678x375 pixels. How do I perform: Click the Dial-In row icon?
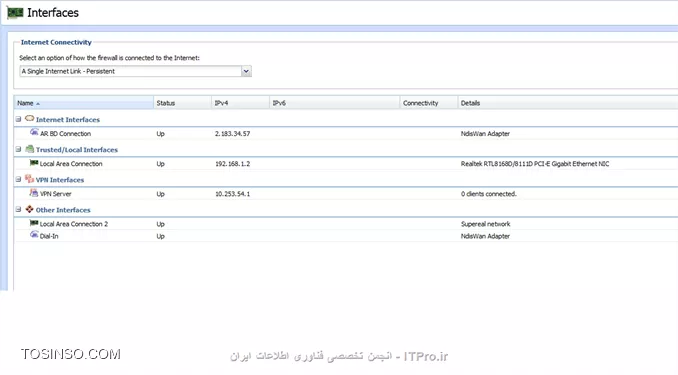pos(34,235)
